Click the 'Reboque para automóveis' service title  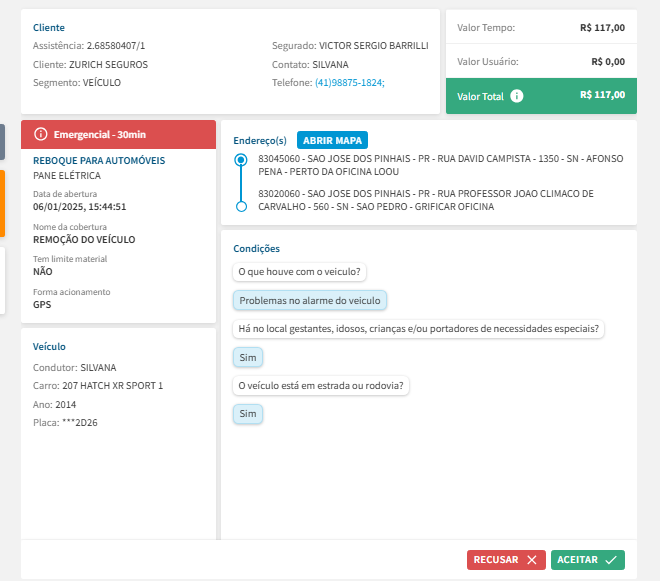(99, 160)
